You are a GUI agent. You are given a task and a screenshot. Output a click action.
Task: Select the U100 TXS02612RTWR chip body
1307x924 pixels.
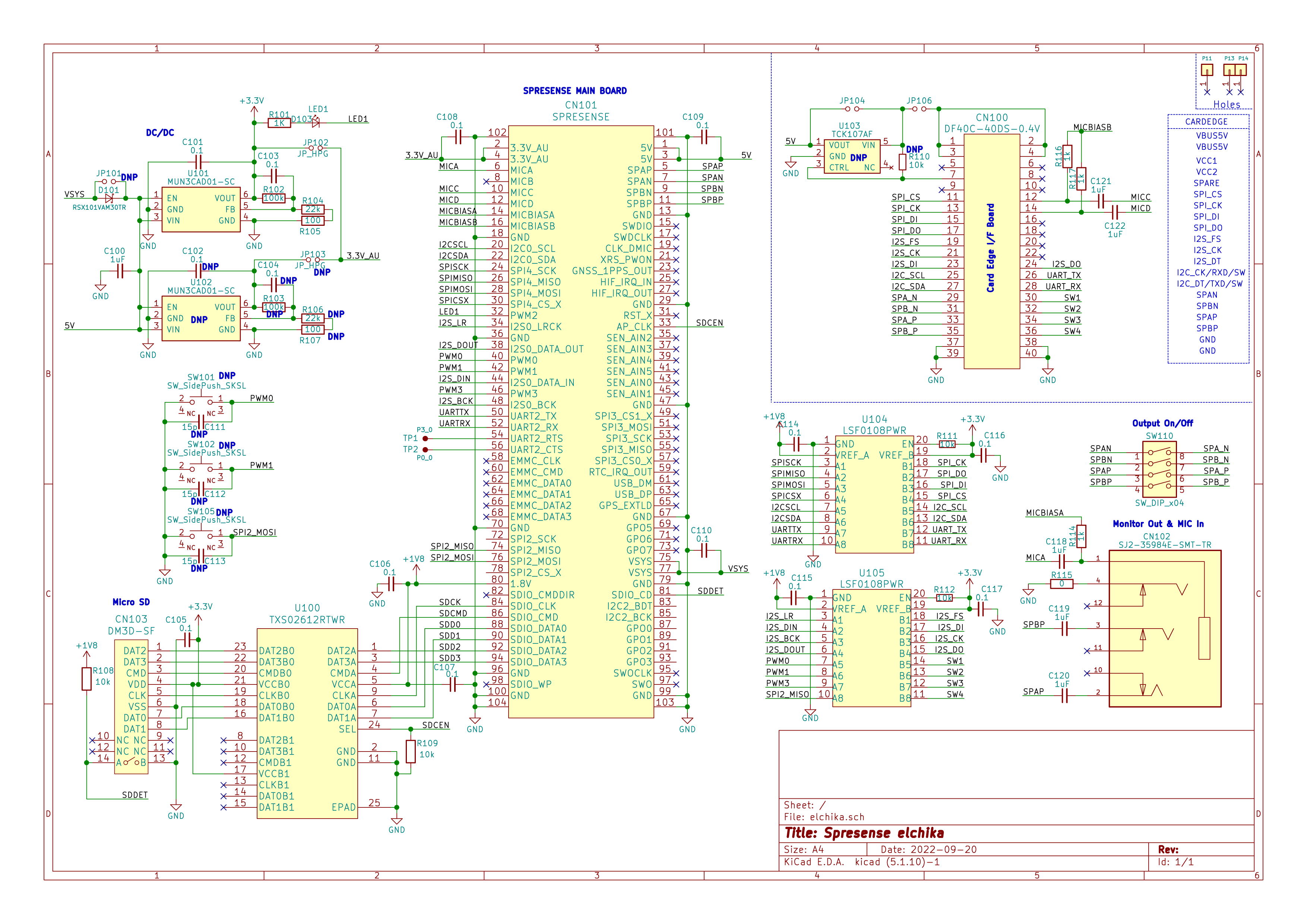[x=307, y=723]
